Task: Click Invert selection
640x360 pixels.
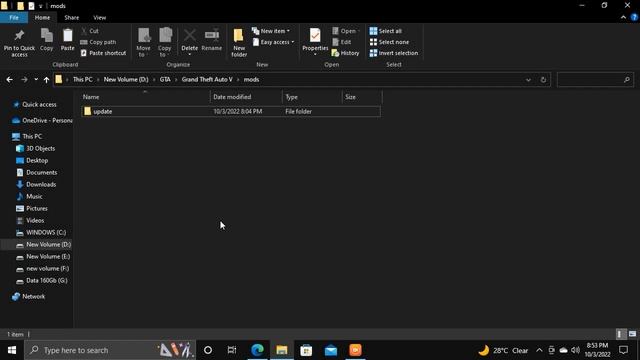Action: (394, 53)
